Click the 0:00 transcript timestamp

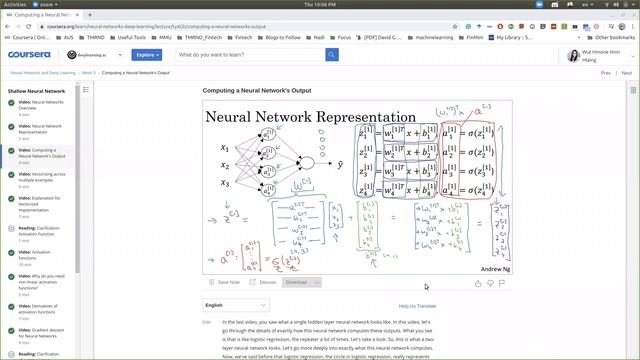coord(207,322)
